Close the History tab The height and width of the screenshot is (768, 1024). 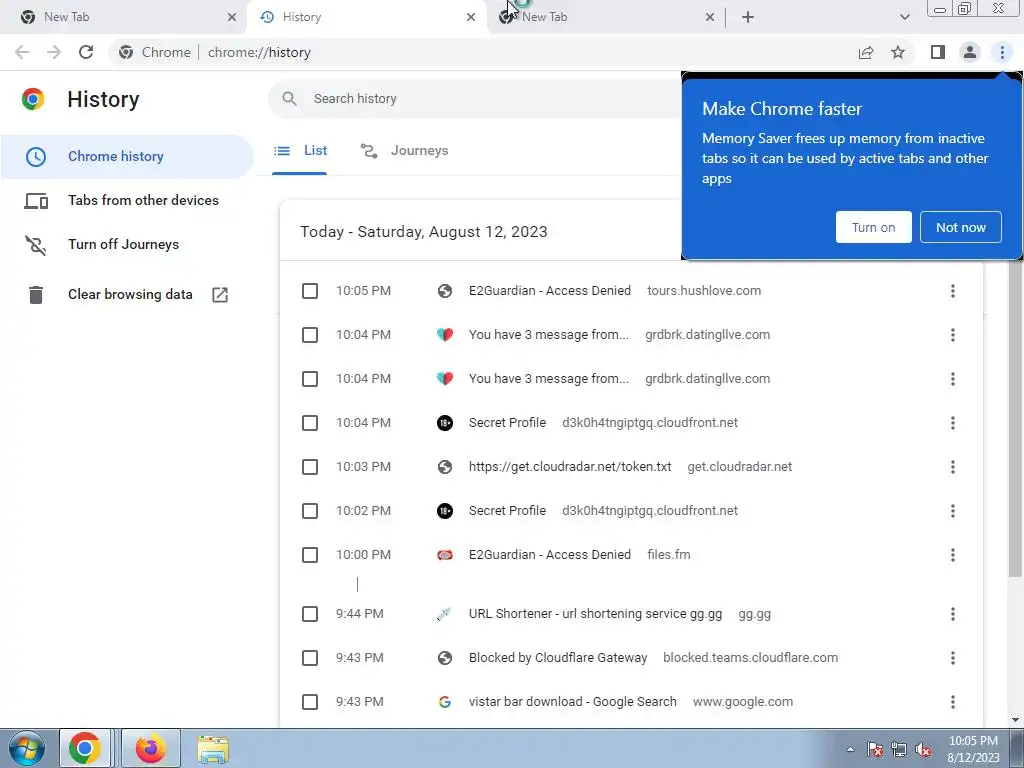(x=471, y=17)
